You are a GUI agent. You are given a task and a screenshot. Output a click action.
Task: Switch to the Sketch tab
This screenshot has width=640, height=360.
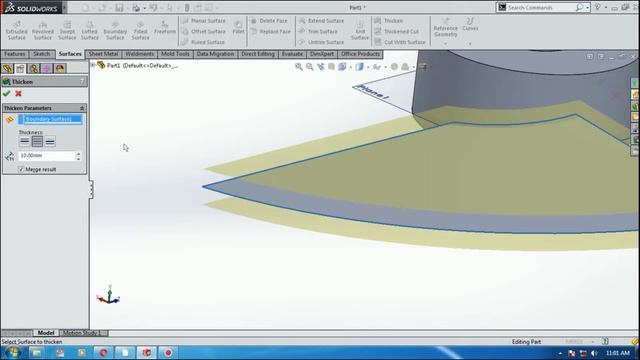click(x=42, y=54)
